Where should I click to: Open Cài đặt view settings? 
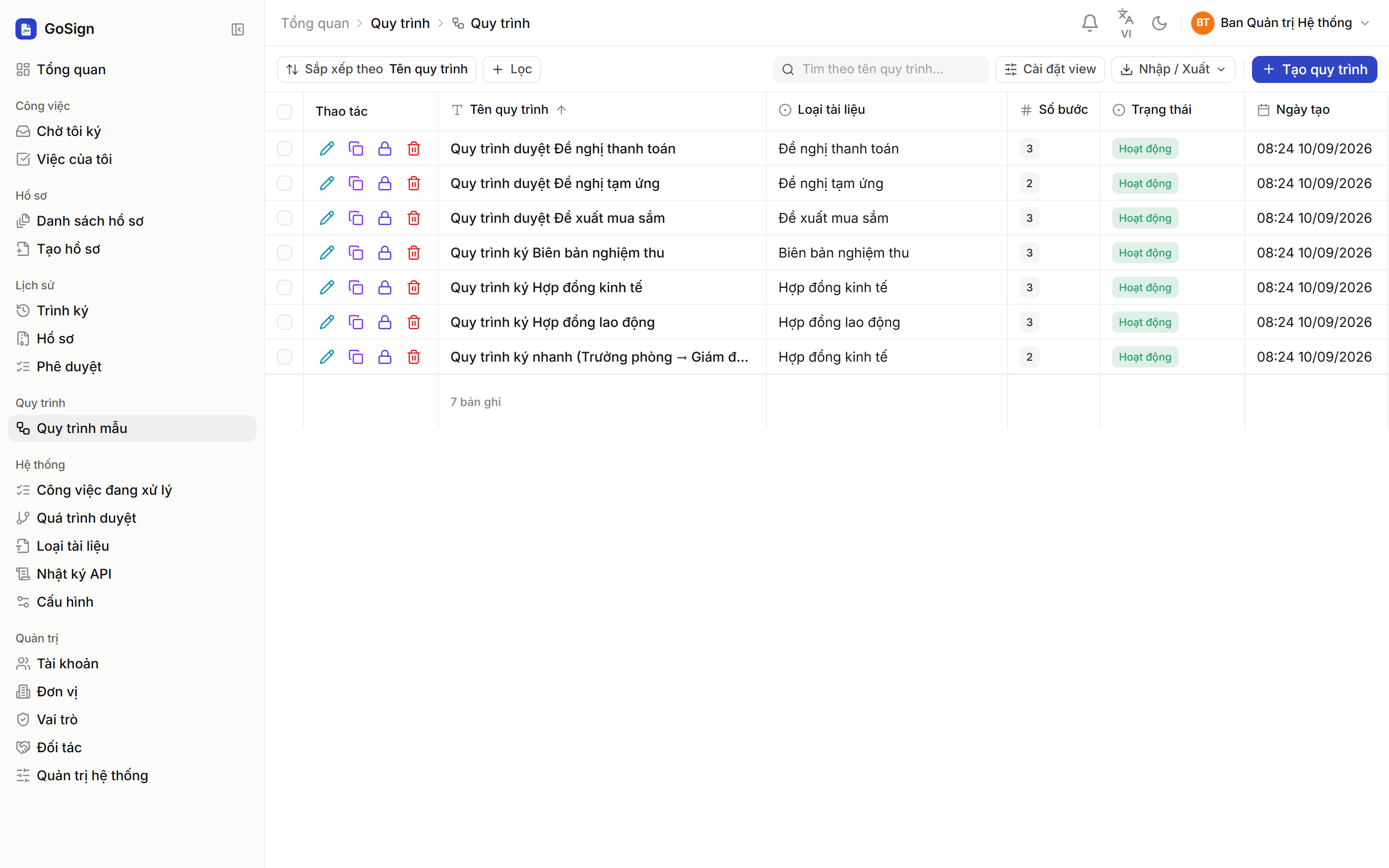1050,69
